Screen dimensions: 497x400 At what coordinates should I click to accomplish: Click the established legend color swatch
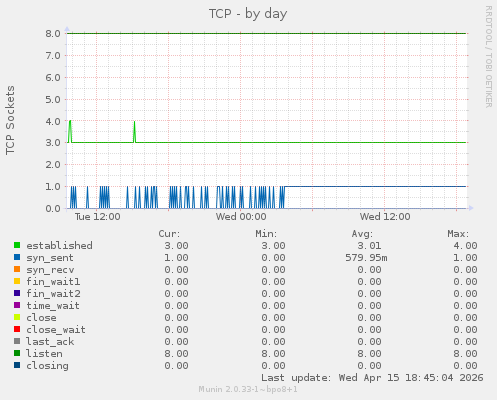point(17,245)
